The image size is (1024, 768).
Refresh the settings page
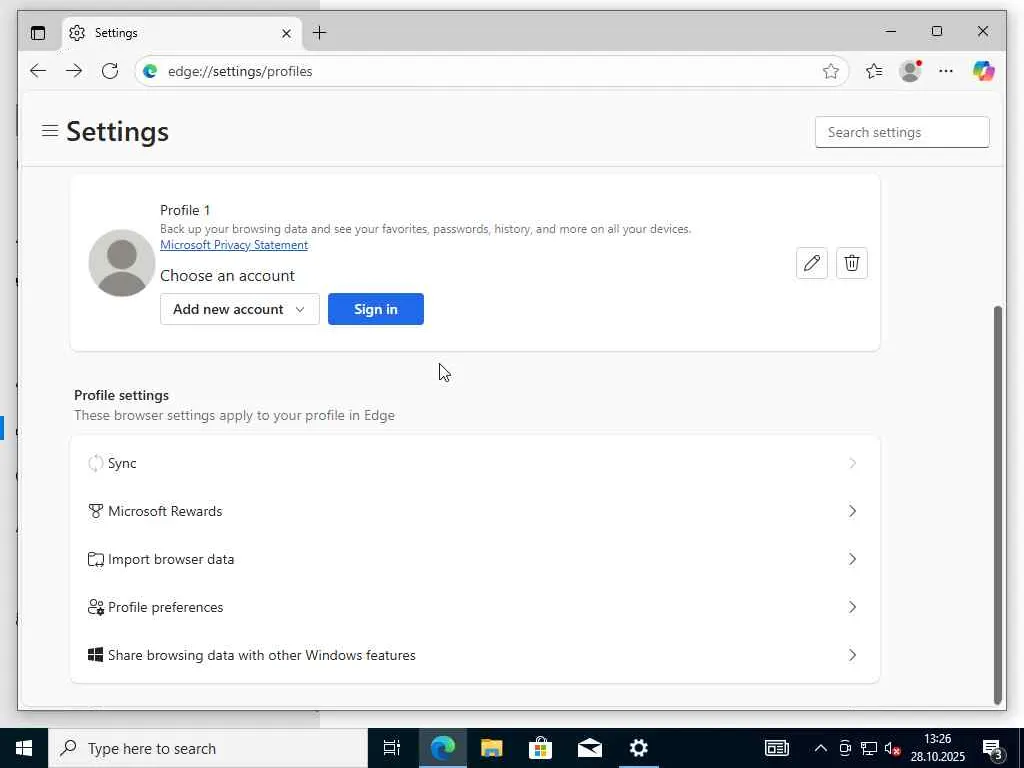[x=110, y=71]
